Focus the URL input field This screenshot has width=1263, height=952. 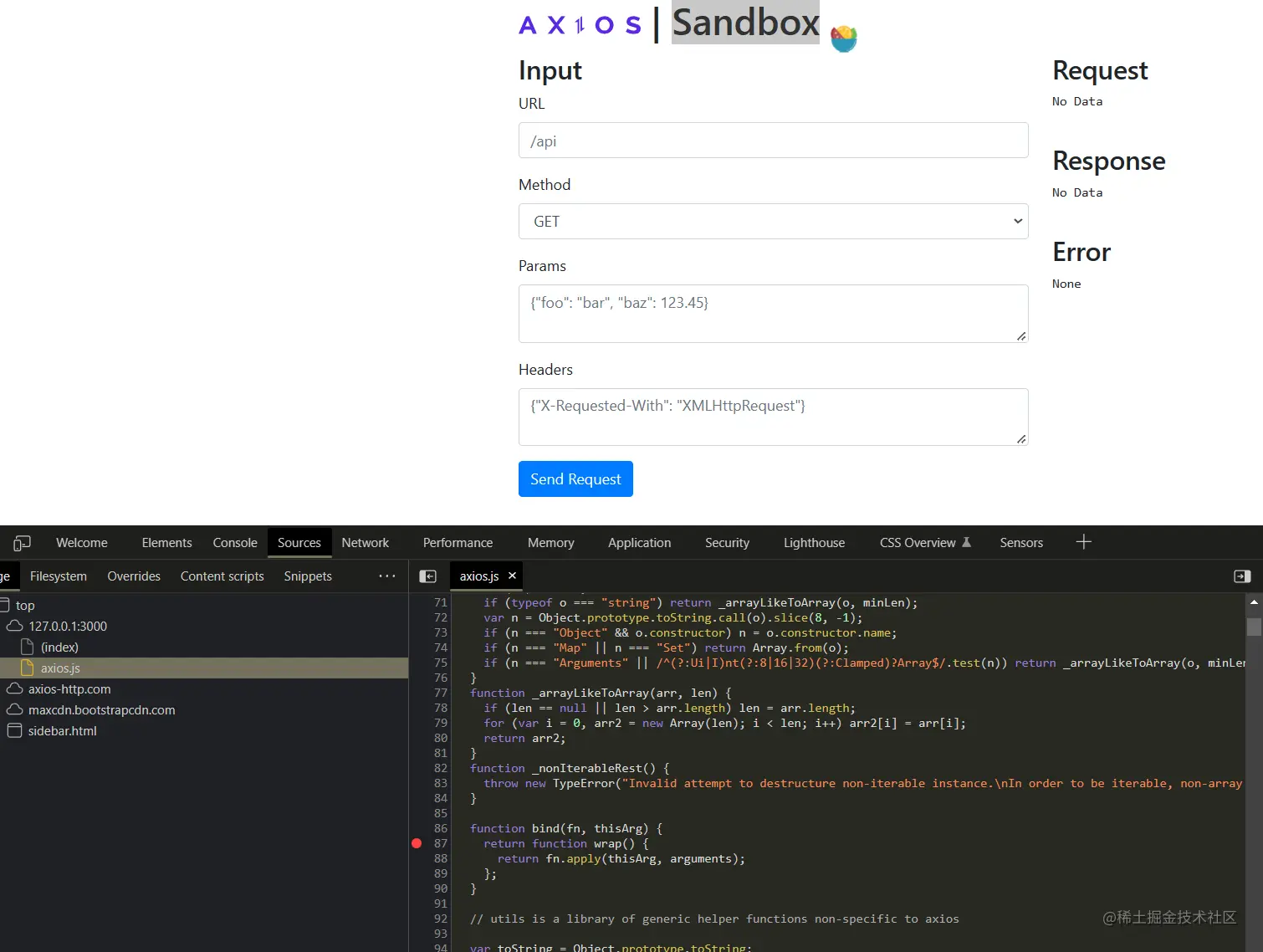click(773, 141)
